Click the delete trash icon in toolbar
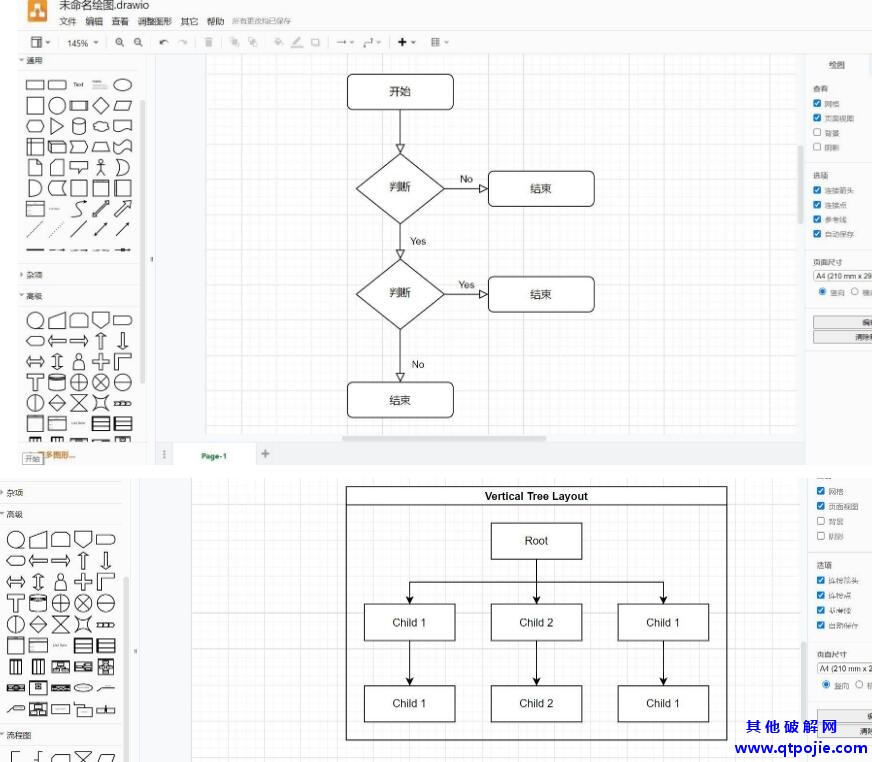The width and height of the screenshot is (872, 762). [x=209, y=42]
